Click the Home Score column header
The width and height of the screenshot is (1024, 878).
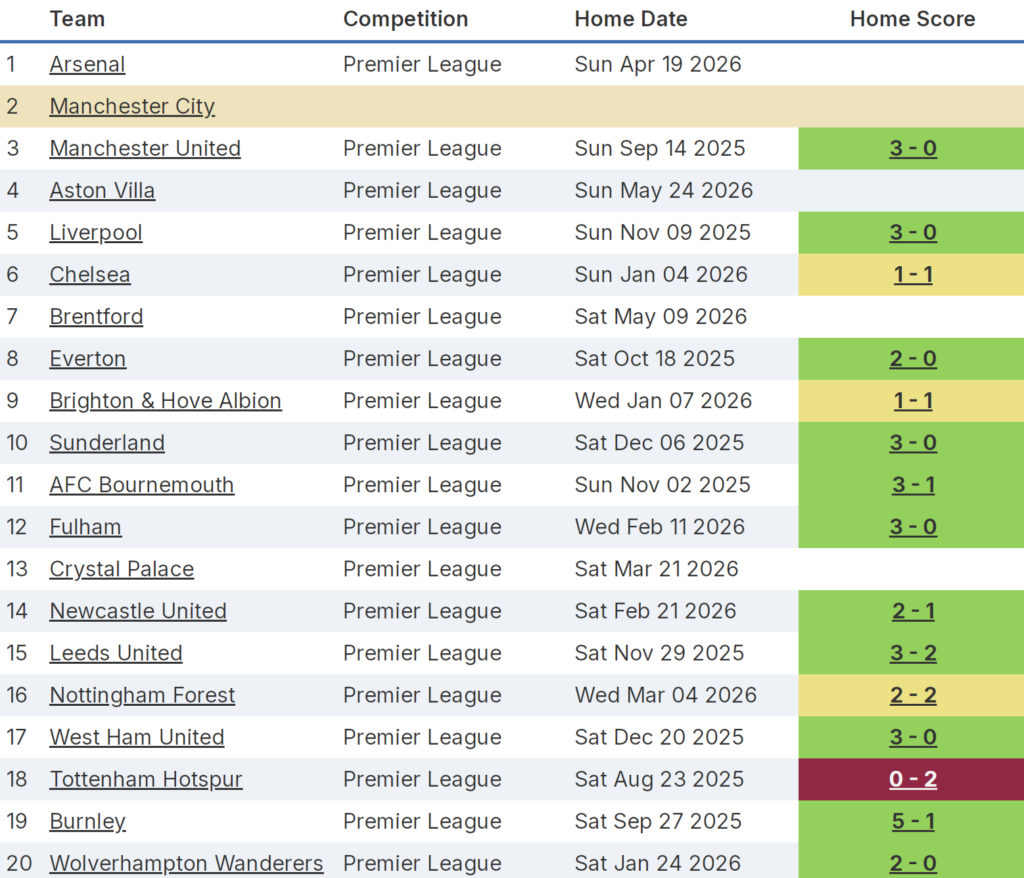(x=912, y=19)
